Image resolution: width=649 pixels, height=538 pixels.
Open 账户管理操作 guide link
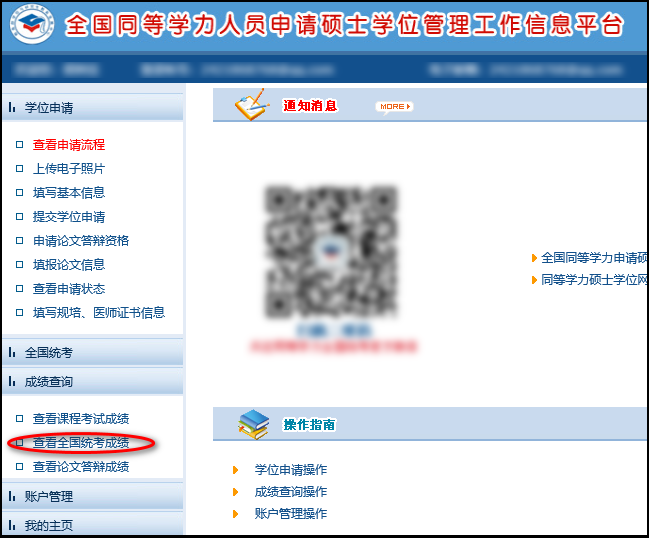pos(291,514)
